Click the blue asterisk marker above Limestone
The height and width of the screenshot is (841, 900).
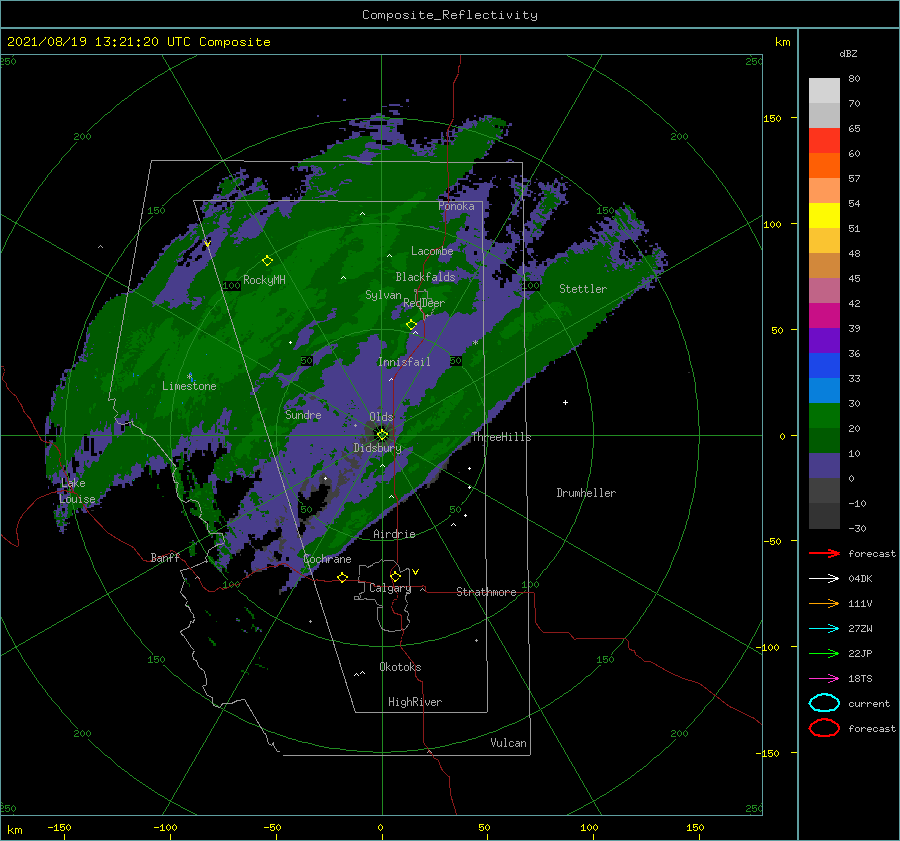(x=189, y=376)
